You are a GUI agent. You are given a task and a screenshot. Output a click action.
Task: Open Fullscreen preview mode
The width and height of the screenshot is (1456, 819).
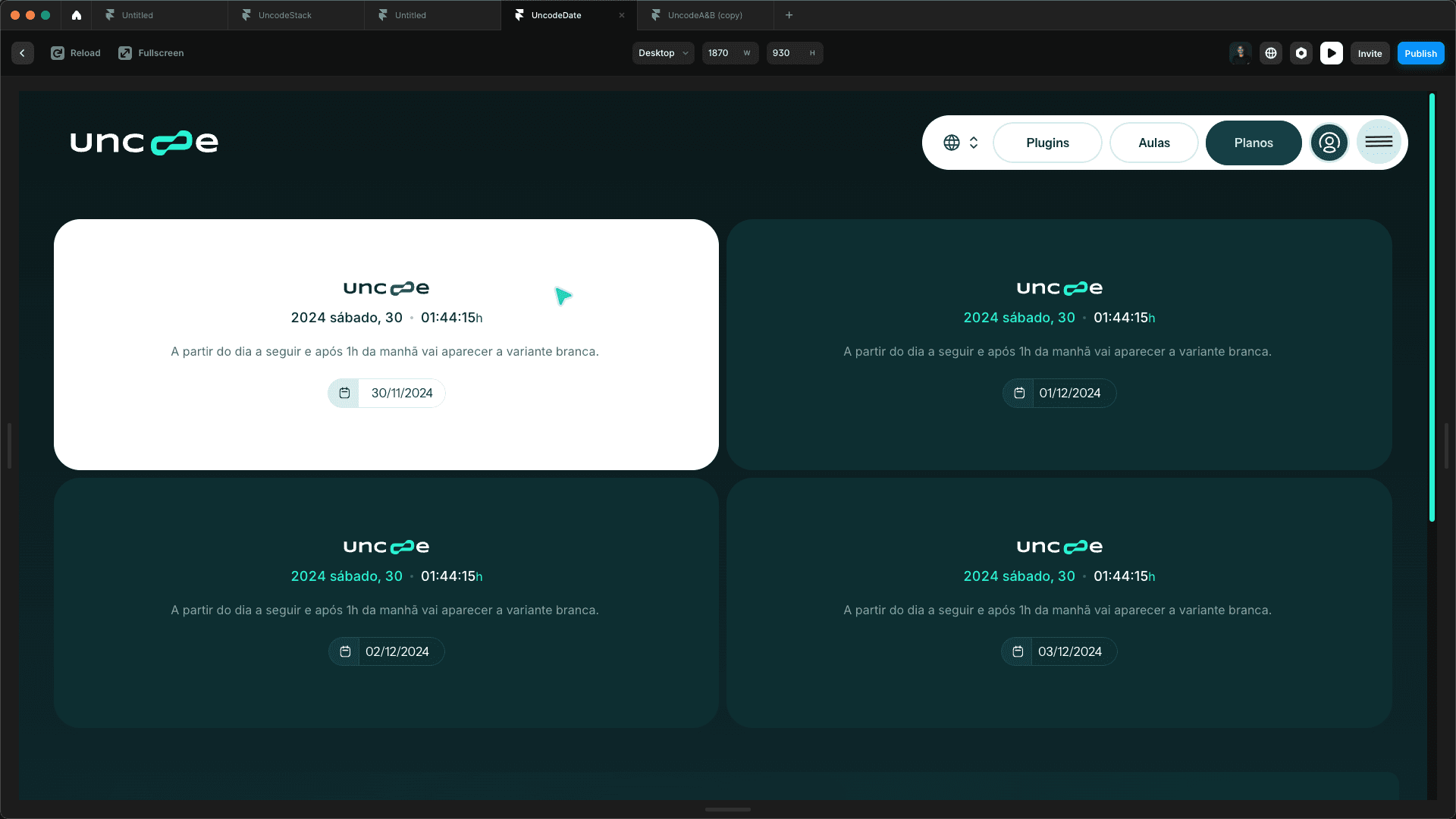click(151, 53)
